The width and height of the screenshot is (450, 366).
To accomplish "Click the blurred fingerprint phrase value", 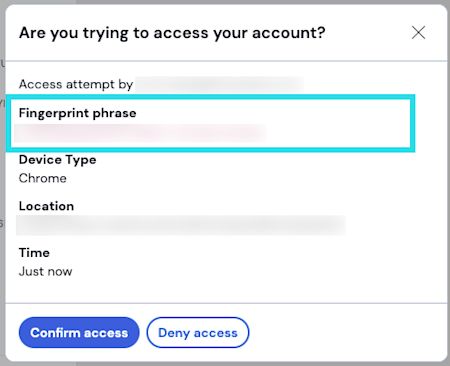I will pyautogui.click(x=140, y=133).
